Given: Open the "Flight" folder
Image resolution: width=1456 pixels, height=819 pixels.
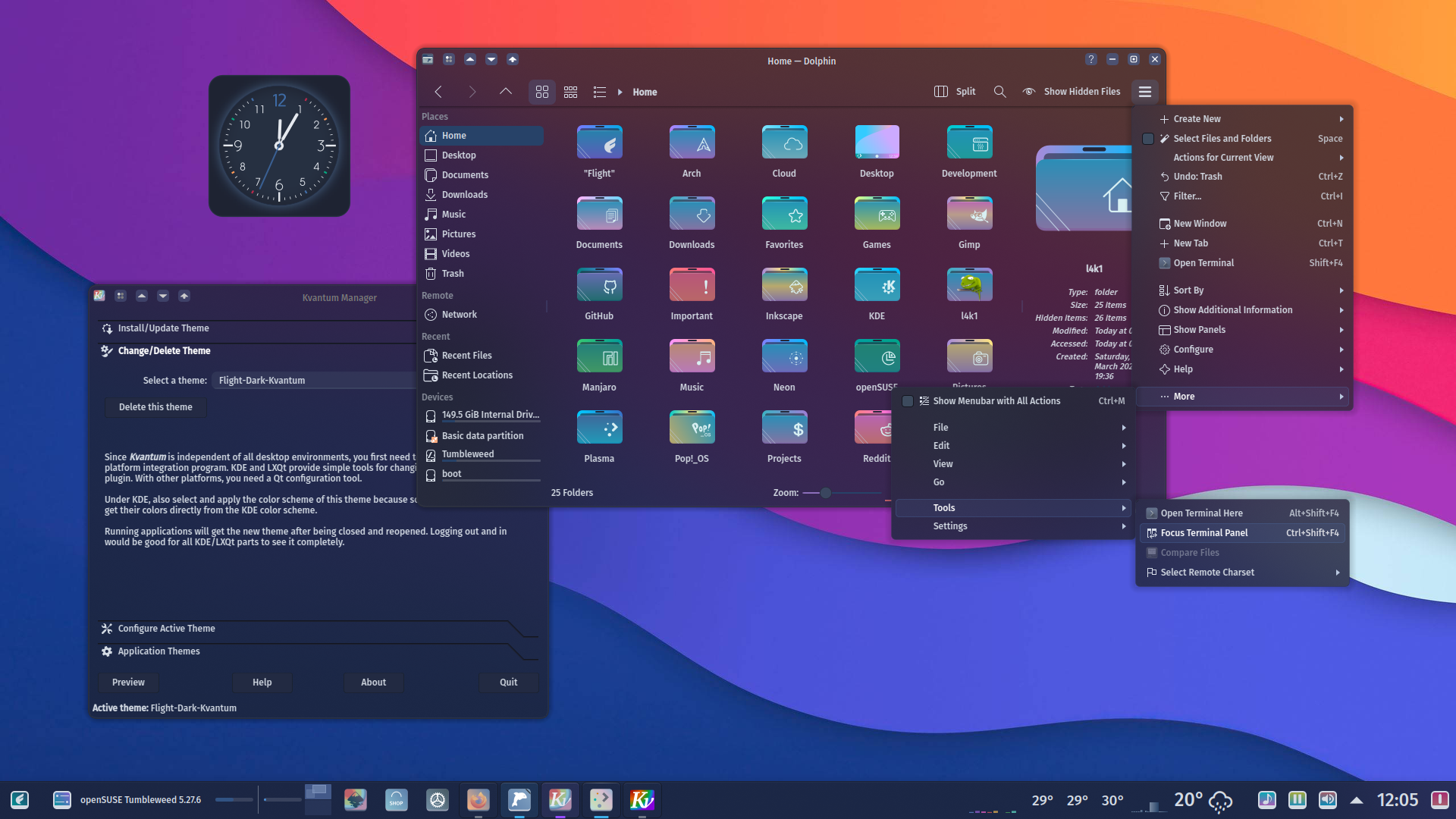Looking at the screenshot, I should click(599, 152).
